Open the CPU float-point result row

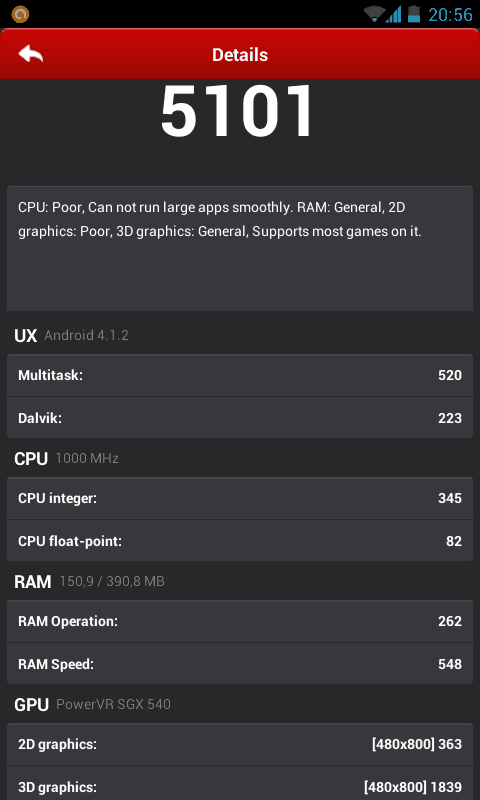(x=240, y=541)
